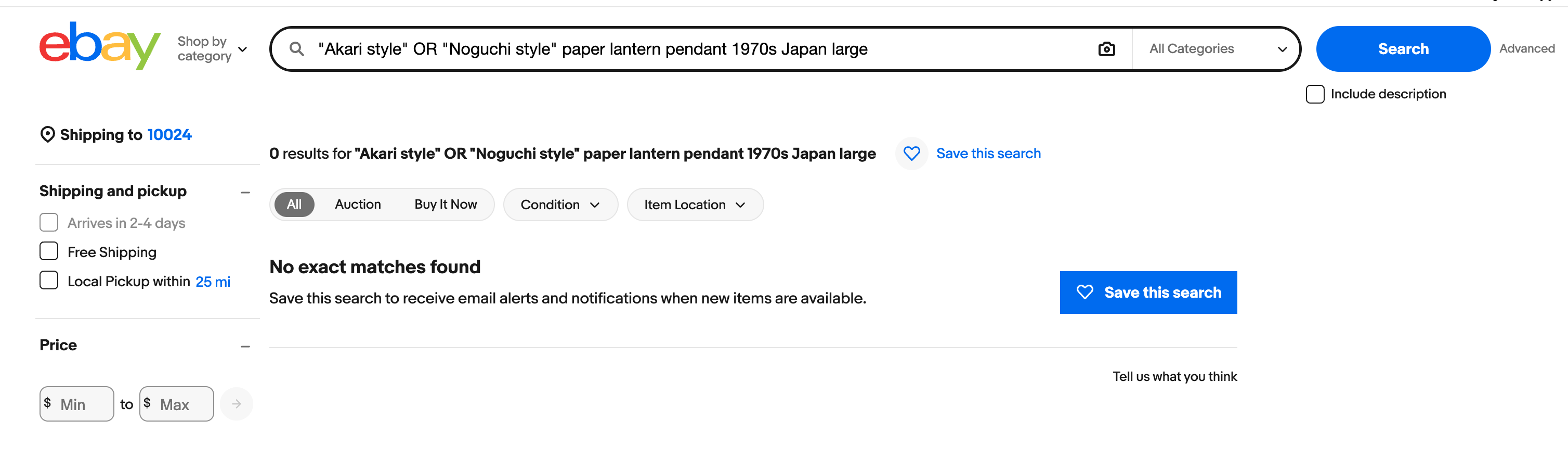Collapse the Shipping and pickup section
Viewport: 1568px width, 458px height.
245,192
